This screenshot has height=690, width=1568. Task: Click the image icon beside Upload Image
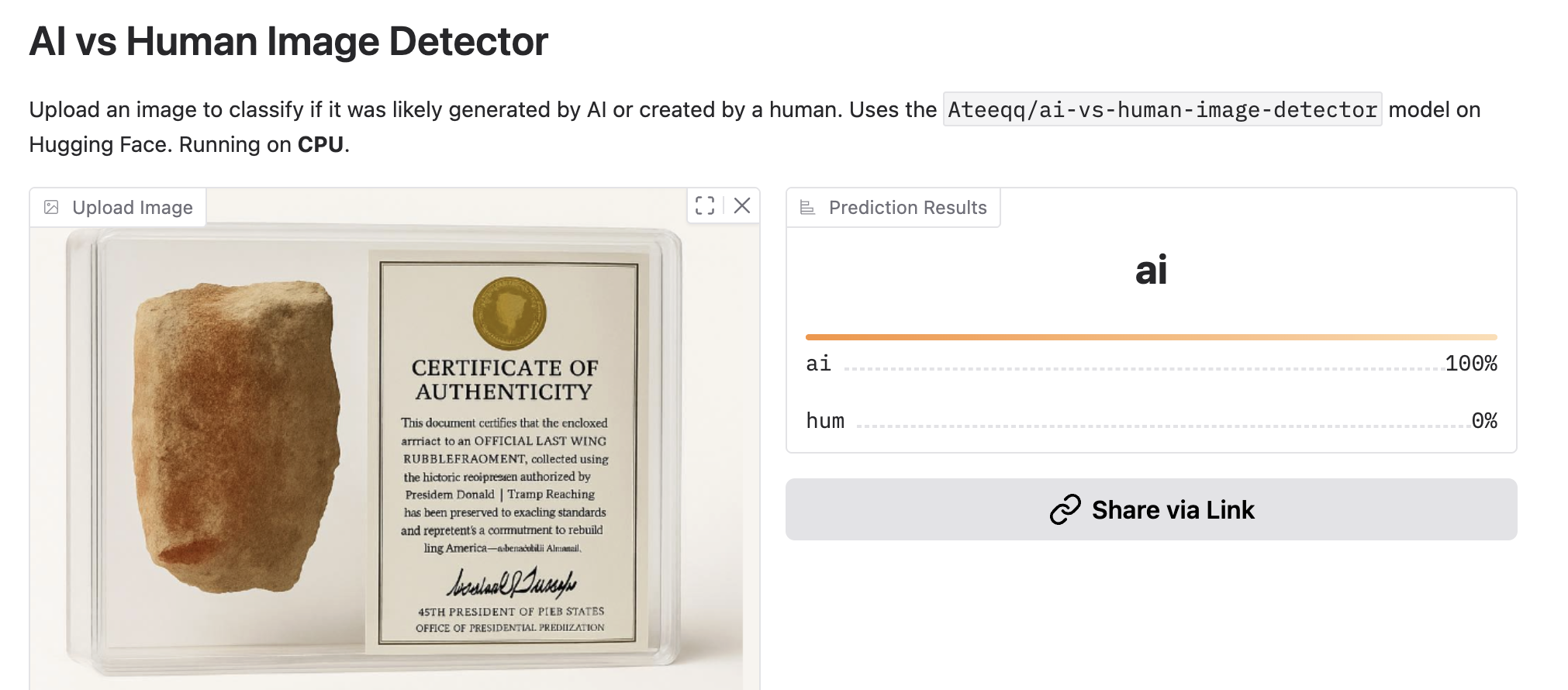[51, 207]
